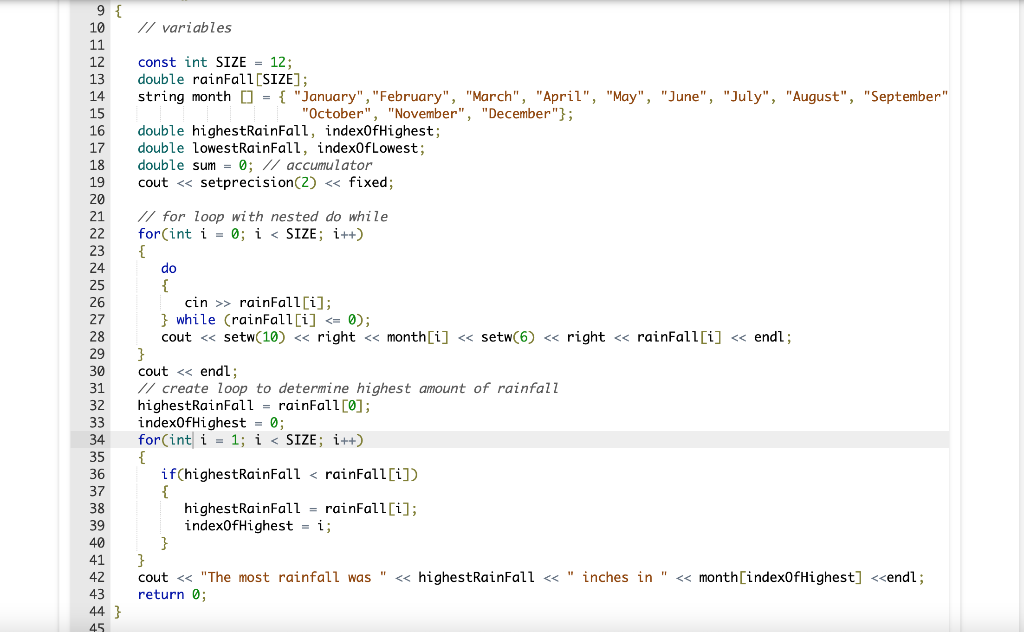Click the return 0 statement

tap(170, 594)
